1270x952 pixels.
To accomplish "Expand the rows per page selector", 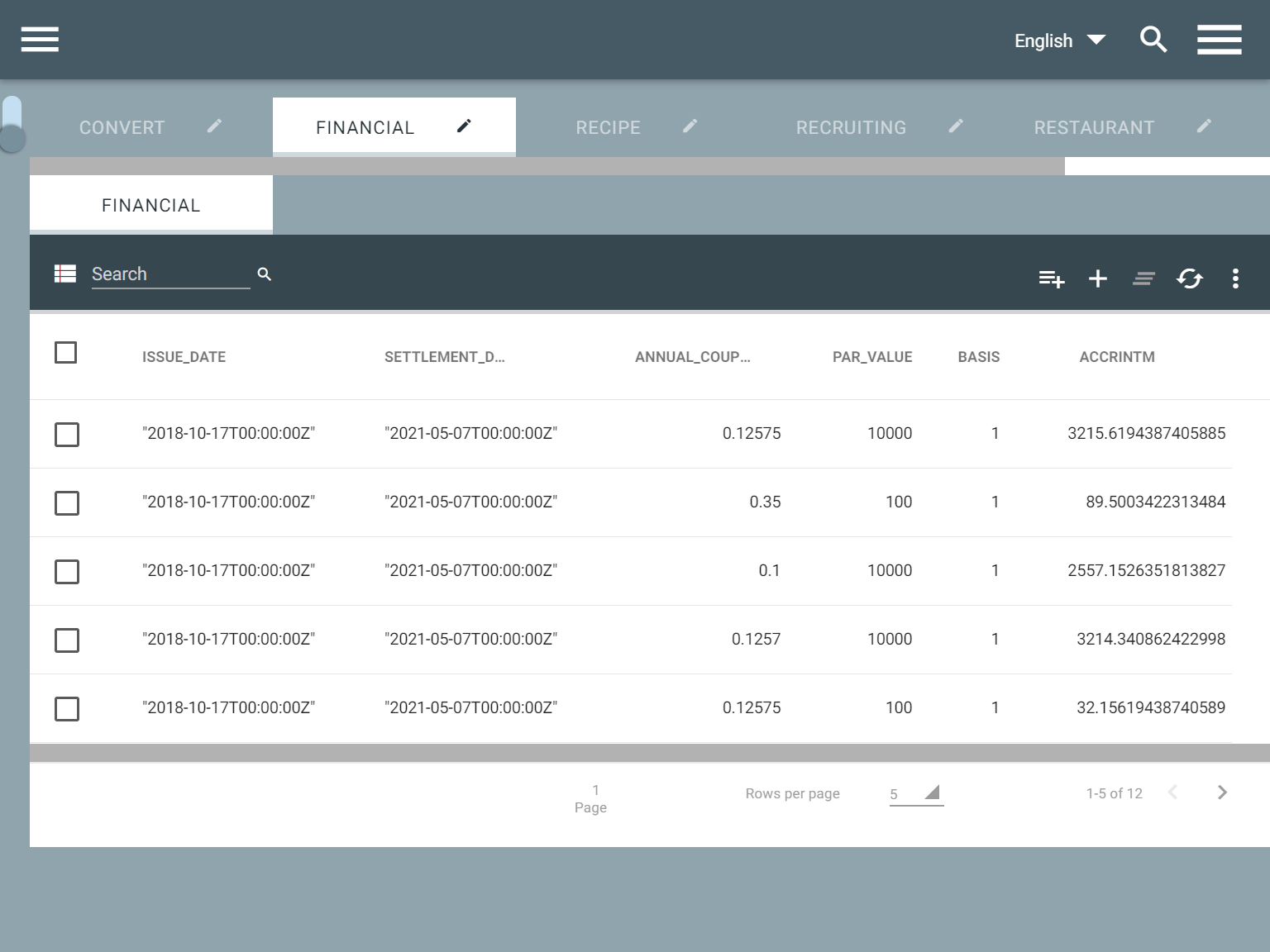I will (x=916, y=793).
